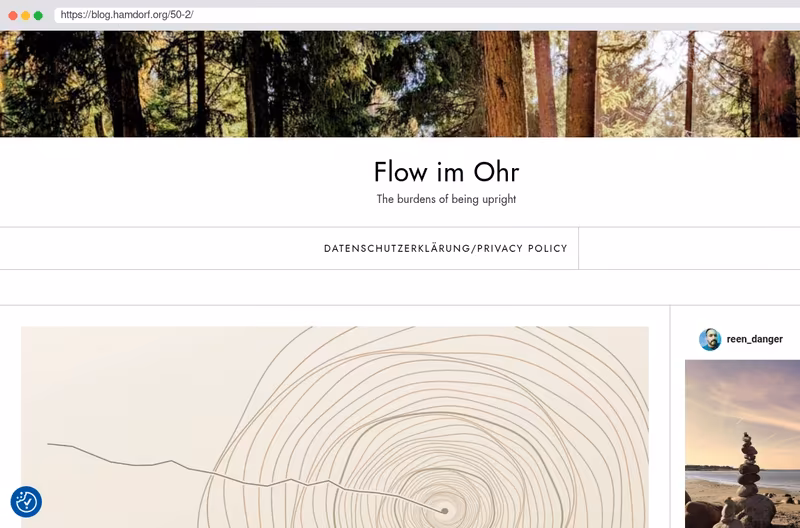This screenshot has height=528, width=800.
Task: Click the white space below the navigation bar
Action: 400,287
